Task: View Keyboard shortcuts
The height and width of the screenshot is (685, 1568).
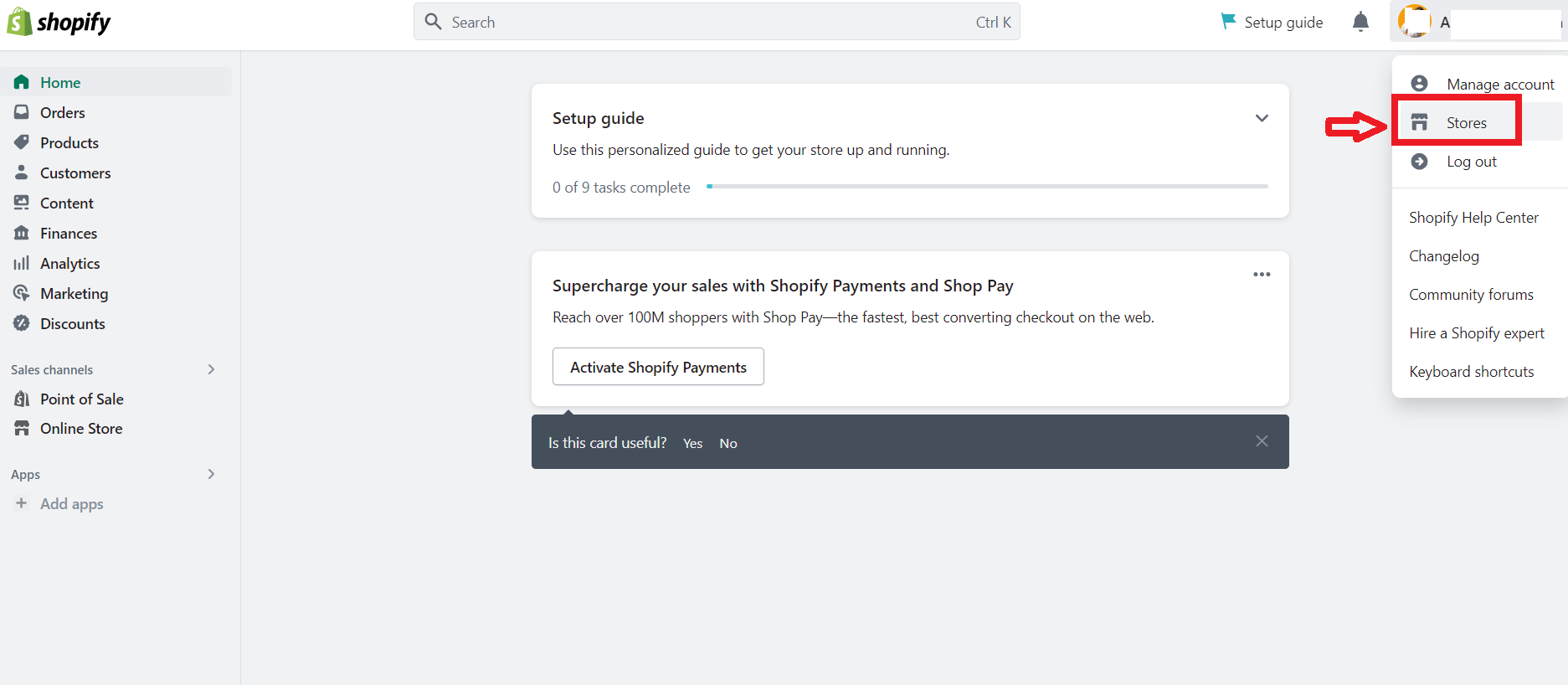Action: point(1472,372)
